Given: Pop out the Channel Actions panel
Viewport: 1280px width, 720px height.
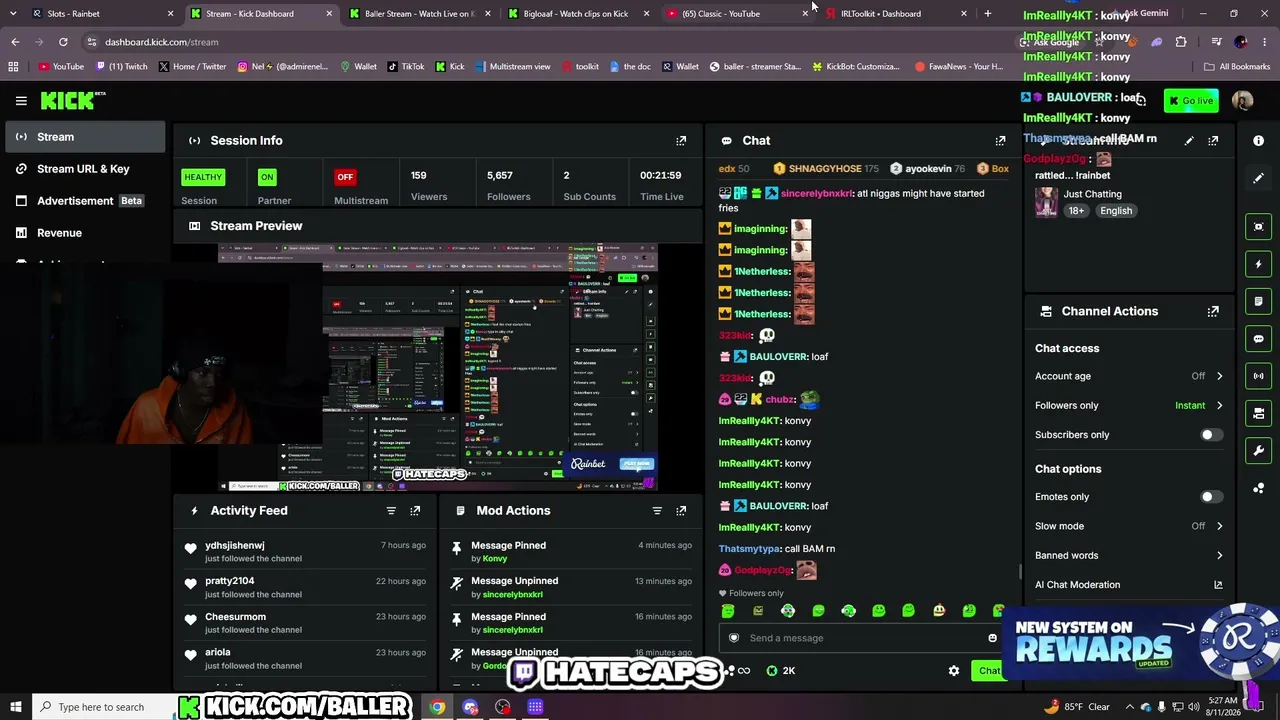Looking at the screenshot, I should [1213, 311].
